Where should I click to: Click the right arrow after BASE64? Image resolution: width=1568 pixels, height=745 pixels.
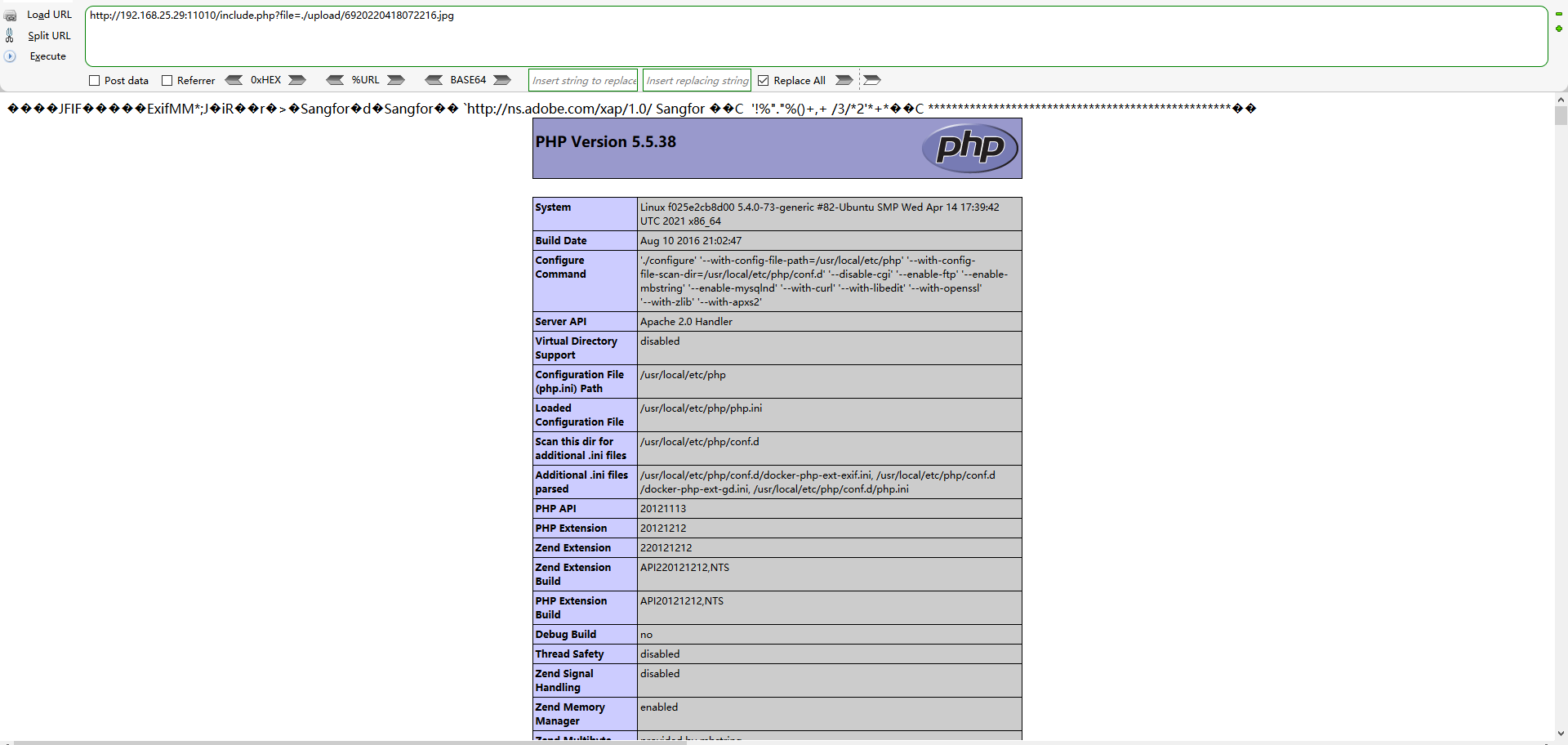click(x=502, y=80)
